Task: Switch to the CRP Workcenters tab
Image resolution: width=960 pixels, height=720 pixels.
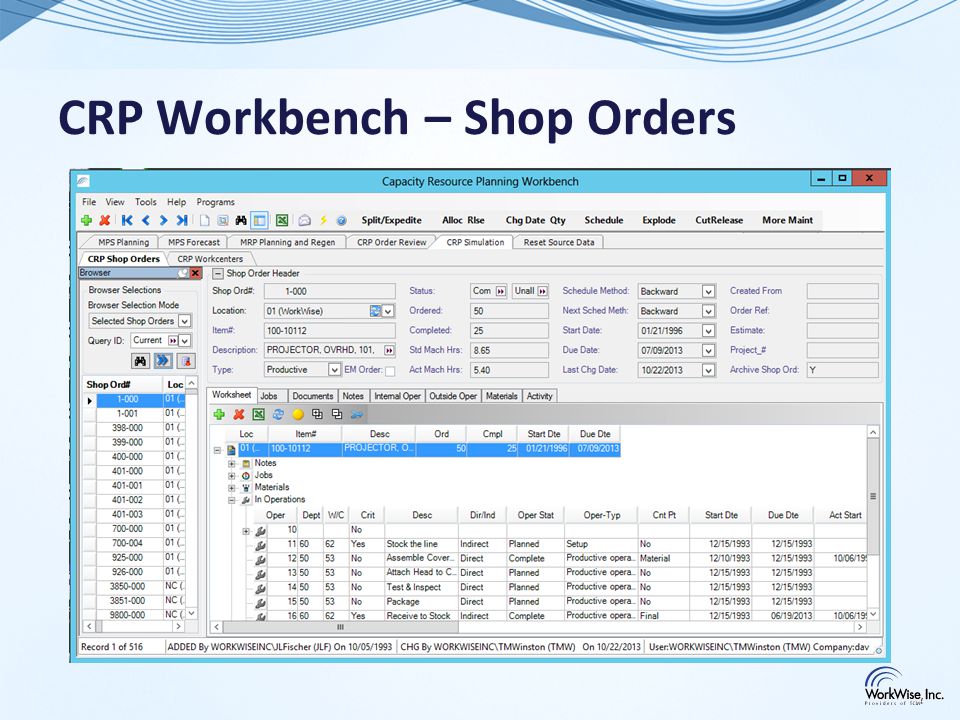Action: coord(210,259)
